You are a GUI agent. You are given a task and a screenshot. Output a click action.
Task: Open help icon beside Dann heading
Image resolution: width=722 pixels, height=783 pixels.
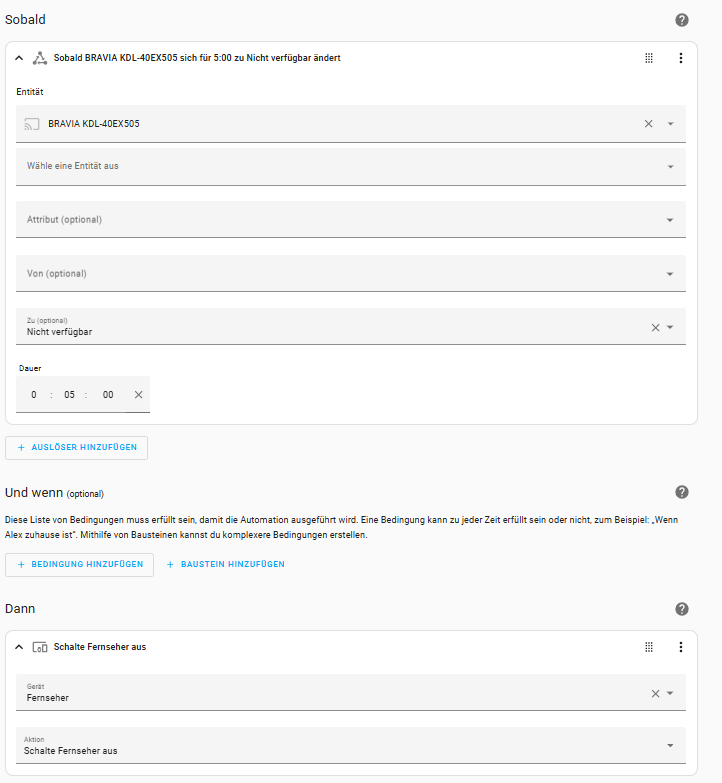(x=682, y=609)
